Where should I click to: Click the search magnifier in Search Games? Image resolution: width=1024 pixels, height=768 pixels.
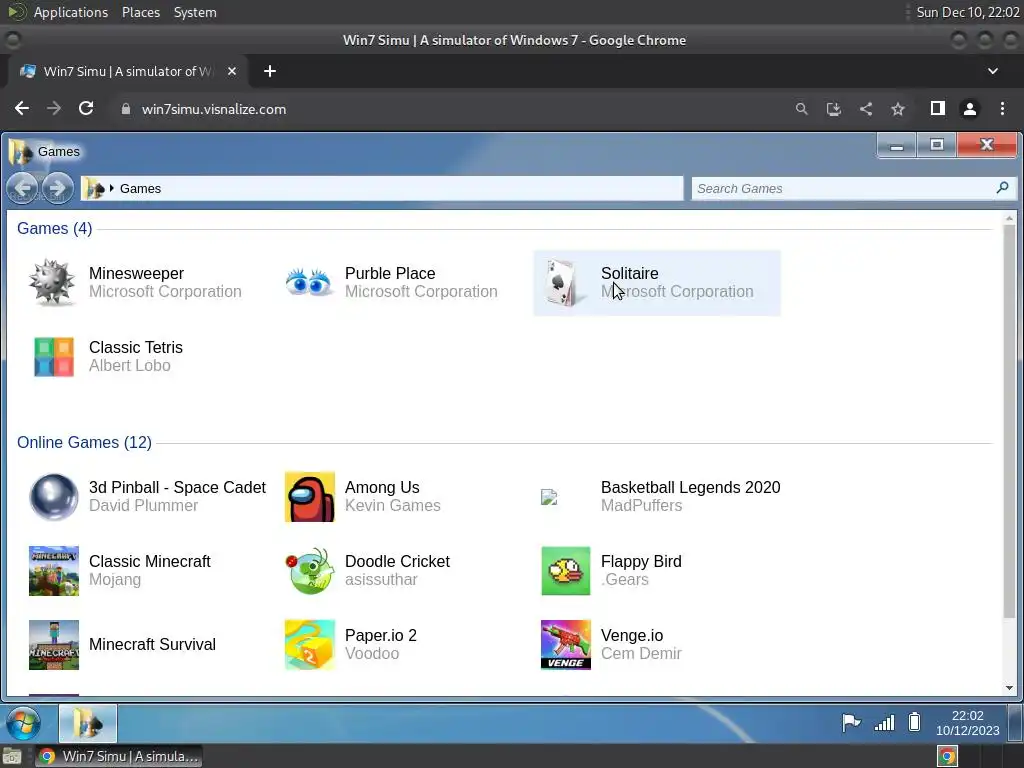coord(1002,188)
